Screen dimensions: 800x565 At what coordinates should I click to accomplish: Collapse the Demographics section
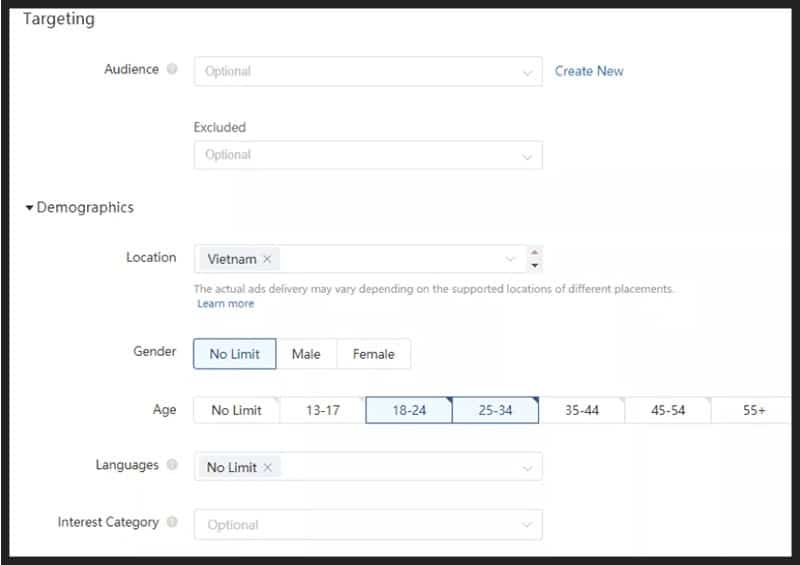[30, 208]
